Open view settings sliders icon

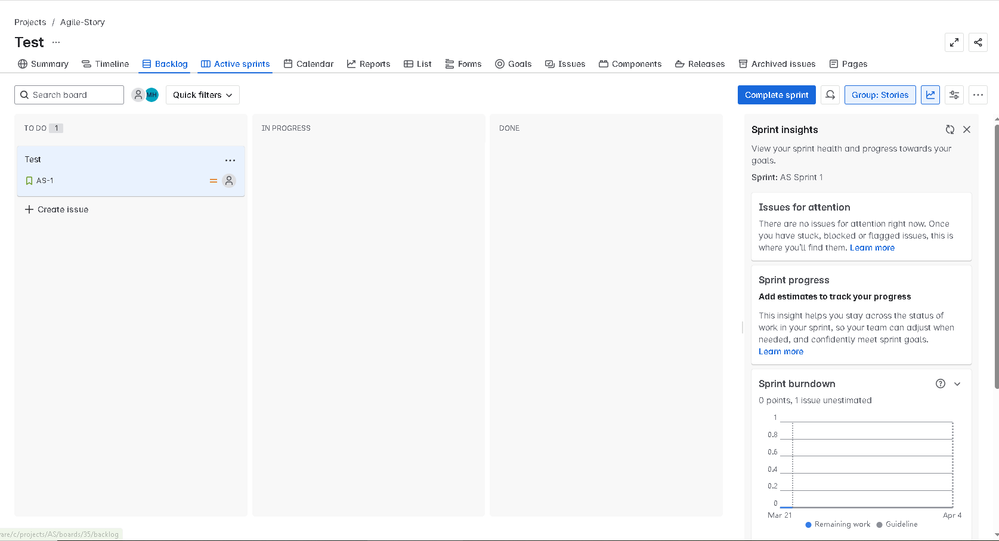point(954,95)
